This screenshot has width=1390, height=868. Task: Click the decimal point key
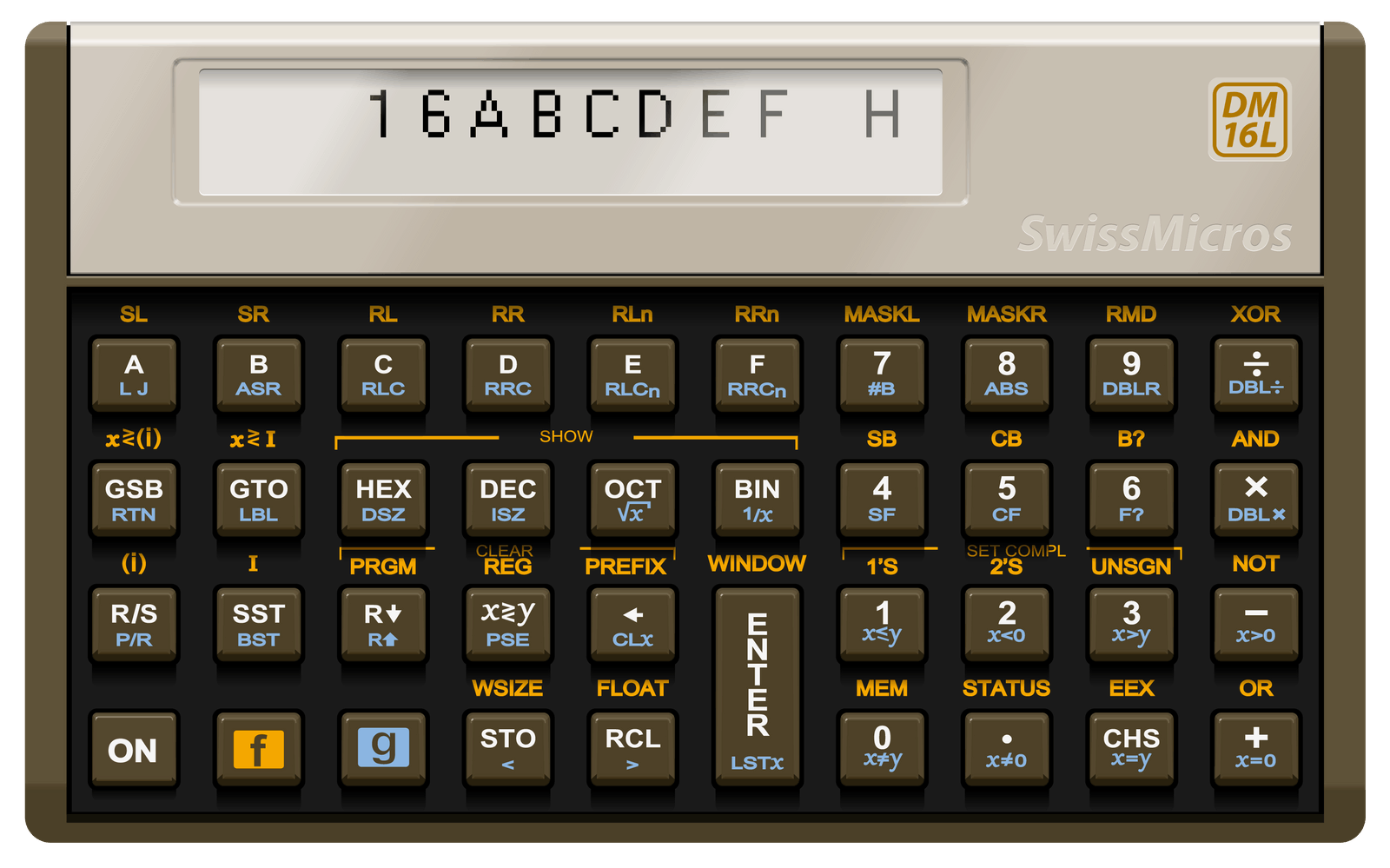coord(1006,749)
